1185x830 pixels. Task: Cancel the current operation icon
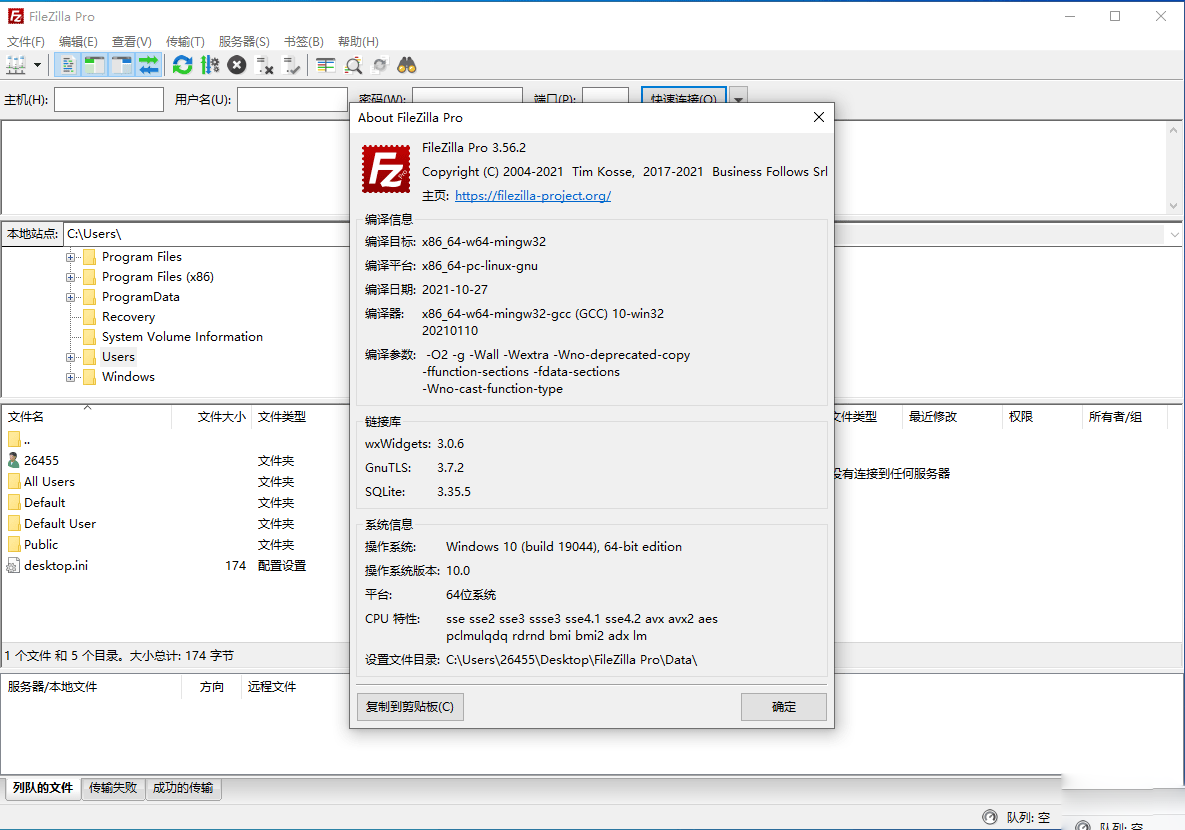[x=237, y=66]
